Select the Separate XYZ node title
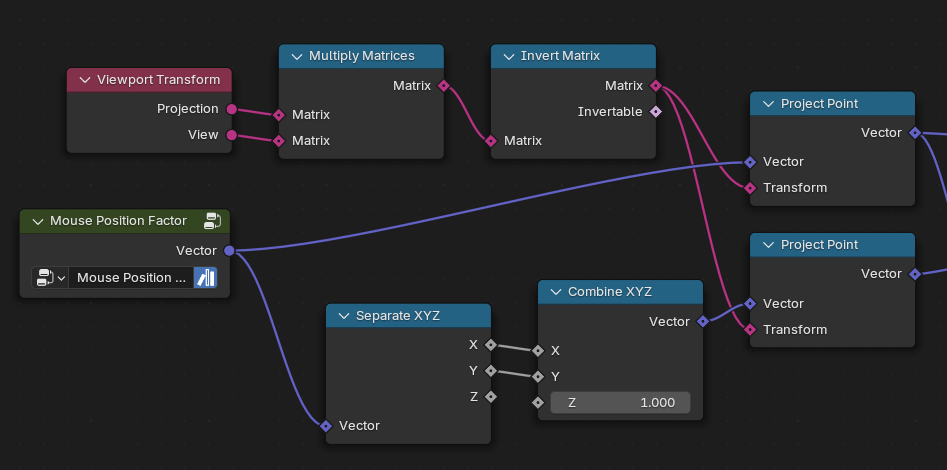The image size is (947, 470). pos(398,316)
